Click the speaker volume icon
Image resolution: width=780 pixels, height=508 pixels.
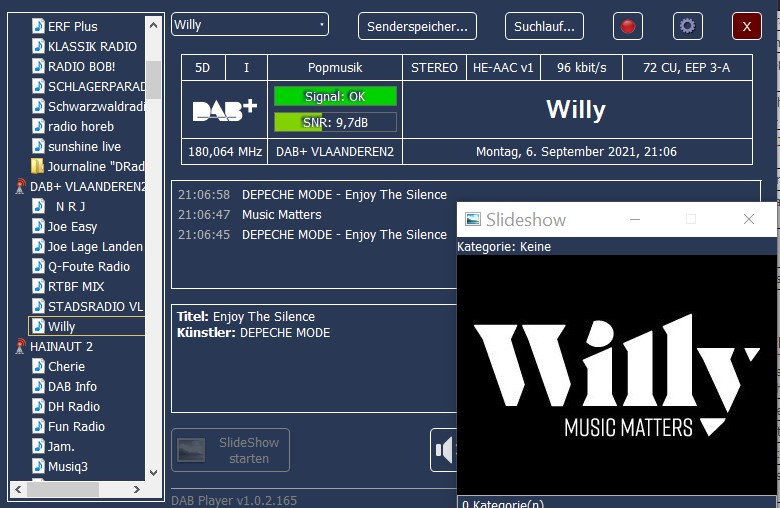pos(444,450)
